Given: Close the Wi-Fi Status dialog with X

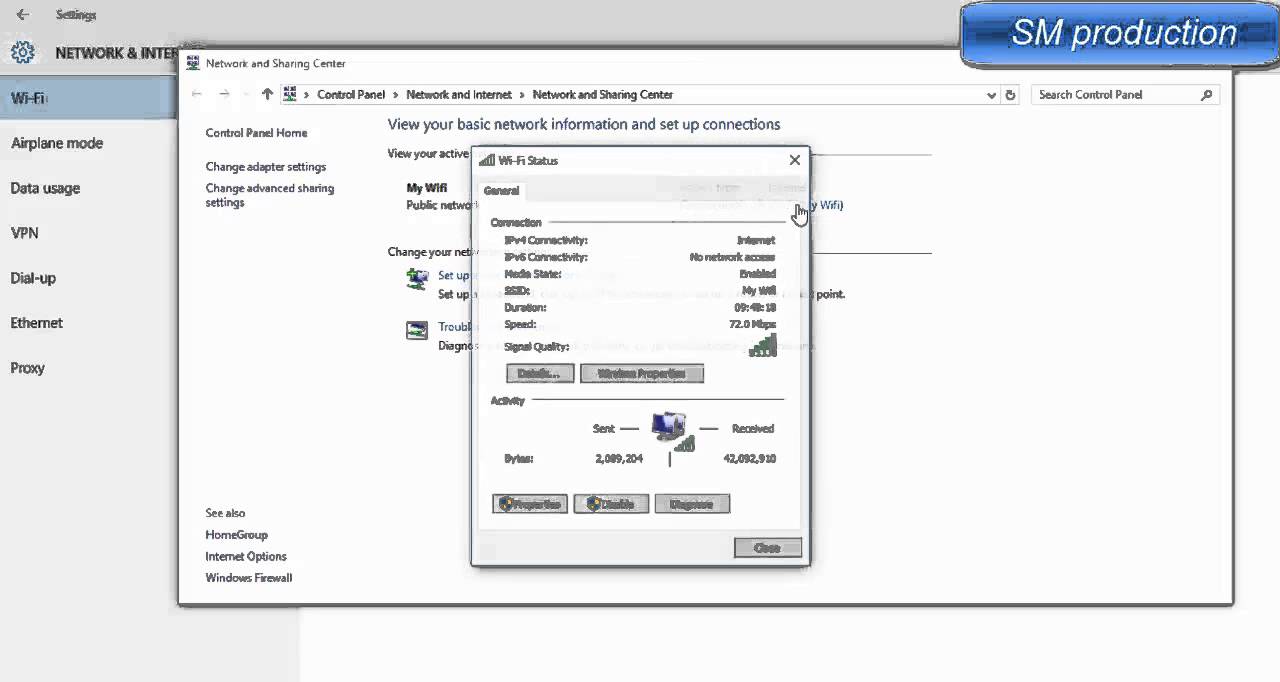Looking at the screenshot, I should pyautogui.click(x=794, y=160).
